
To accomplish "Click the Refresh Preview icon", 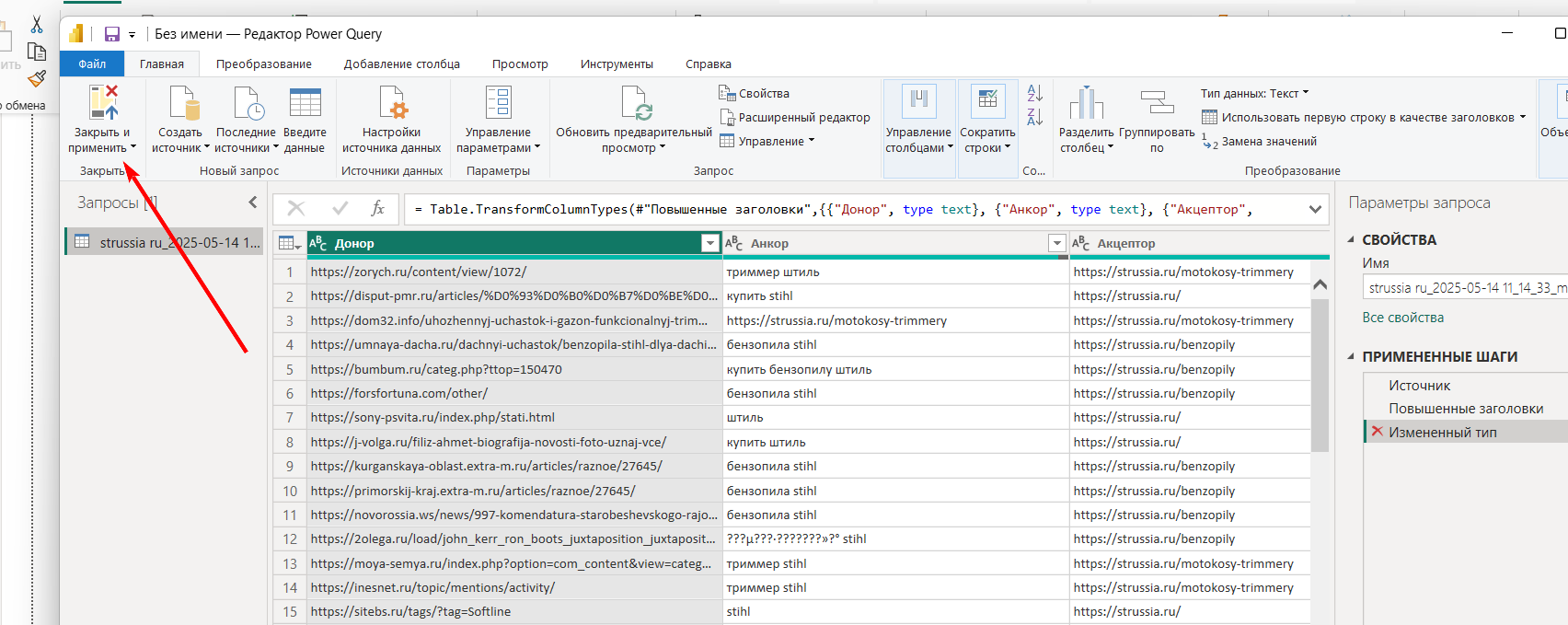I will pos(635,103).
